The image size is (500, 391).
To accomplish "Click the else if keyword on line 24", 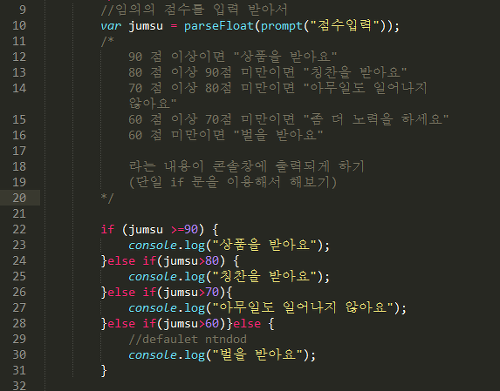I will 132,261.
